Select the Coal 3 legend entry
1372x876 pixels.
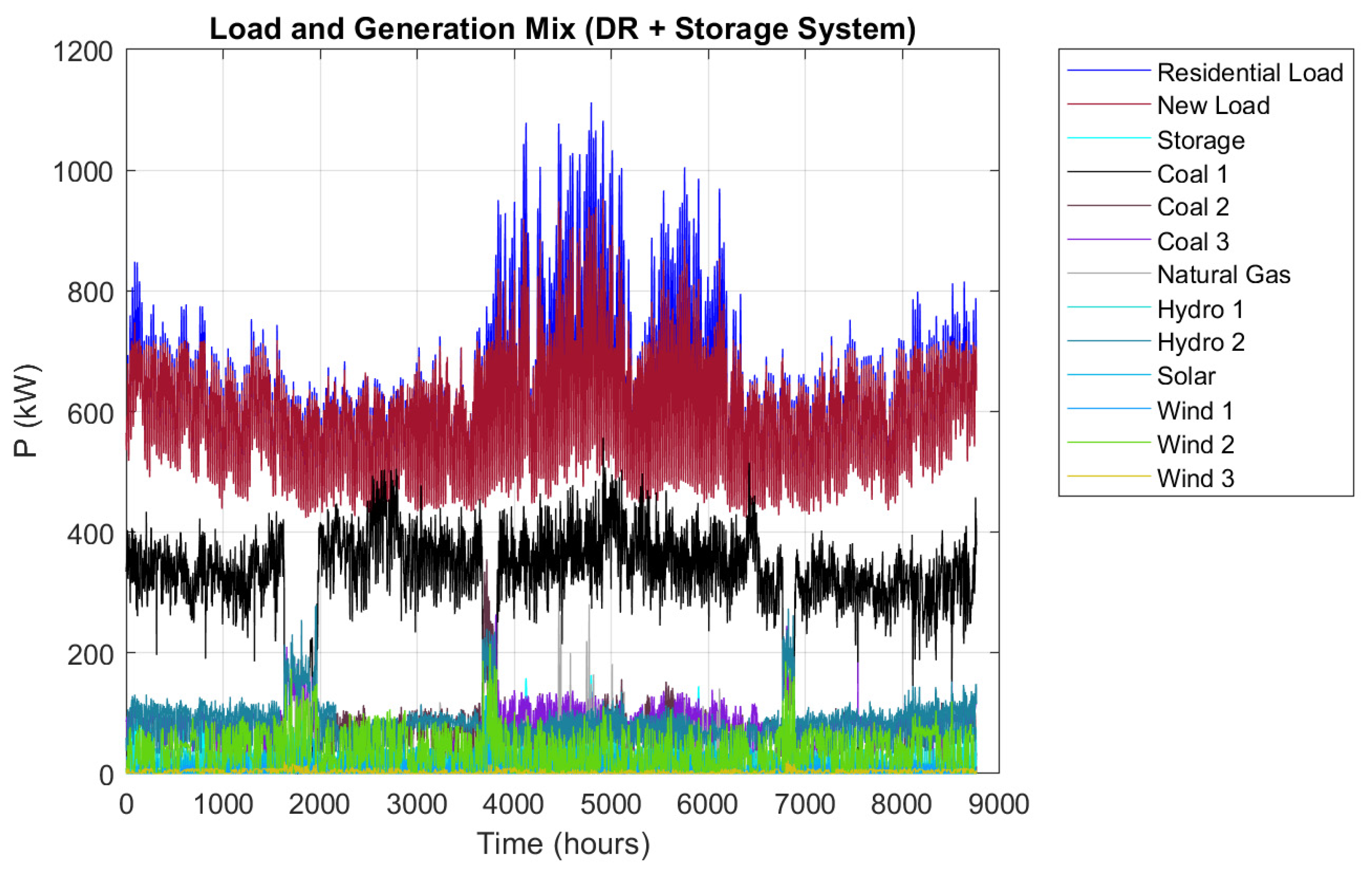coord(1193,242)
